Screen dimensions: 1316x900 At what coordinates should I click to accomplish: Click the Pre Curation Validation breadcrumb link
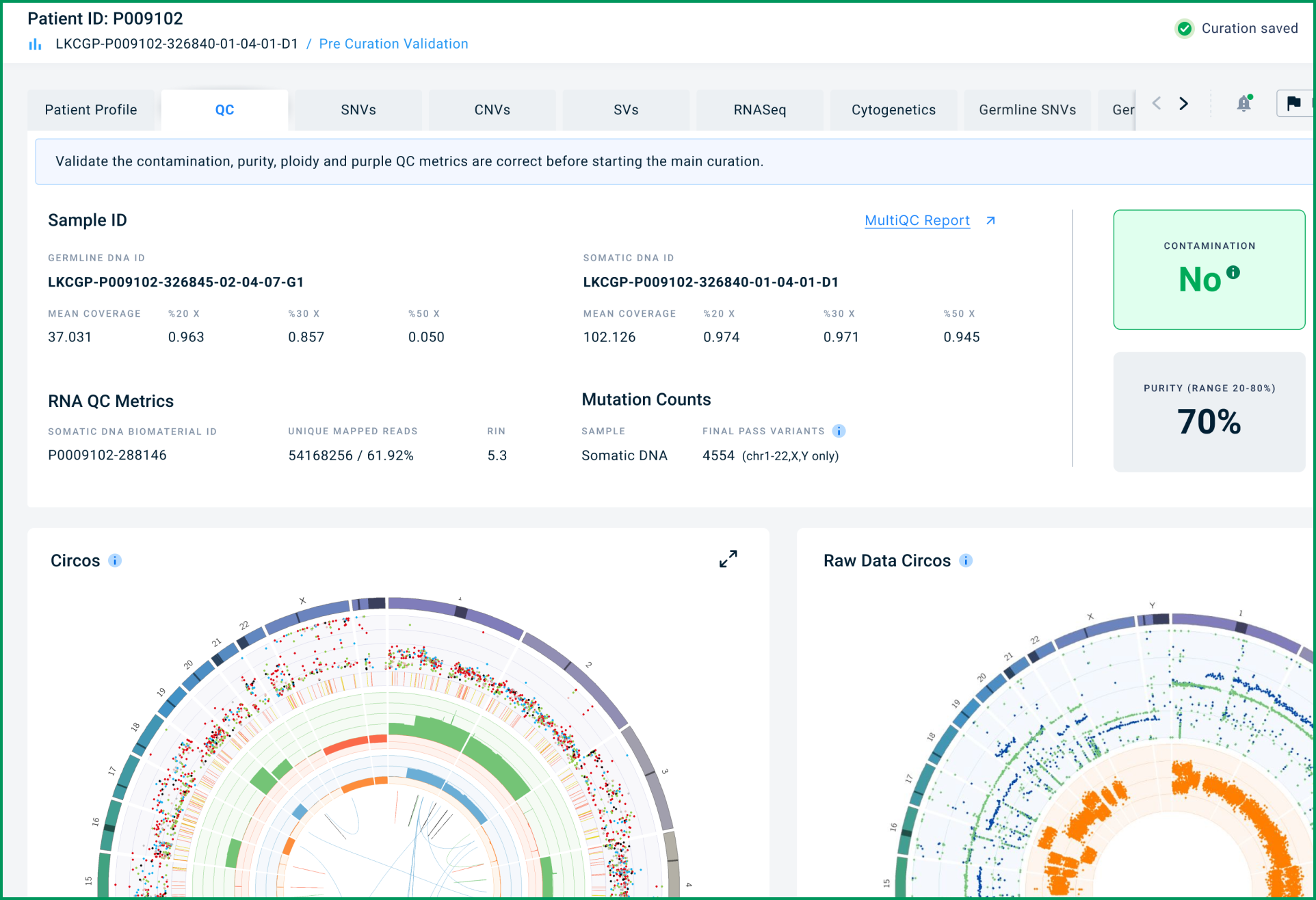click(393, 44)
